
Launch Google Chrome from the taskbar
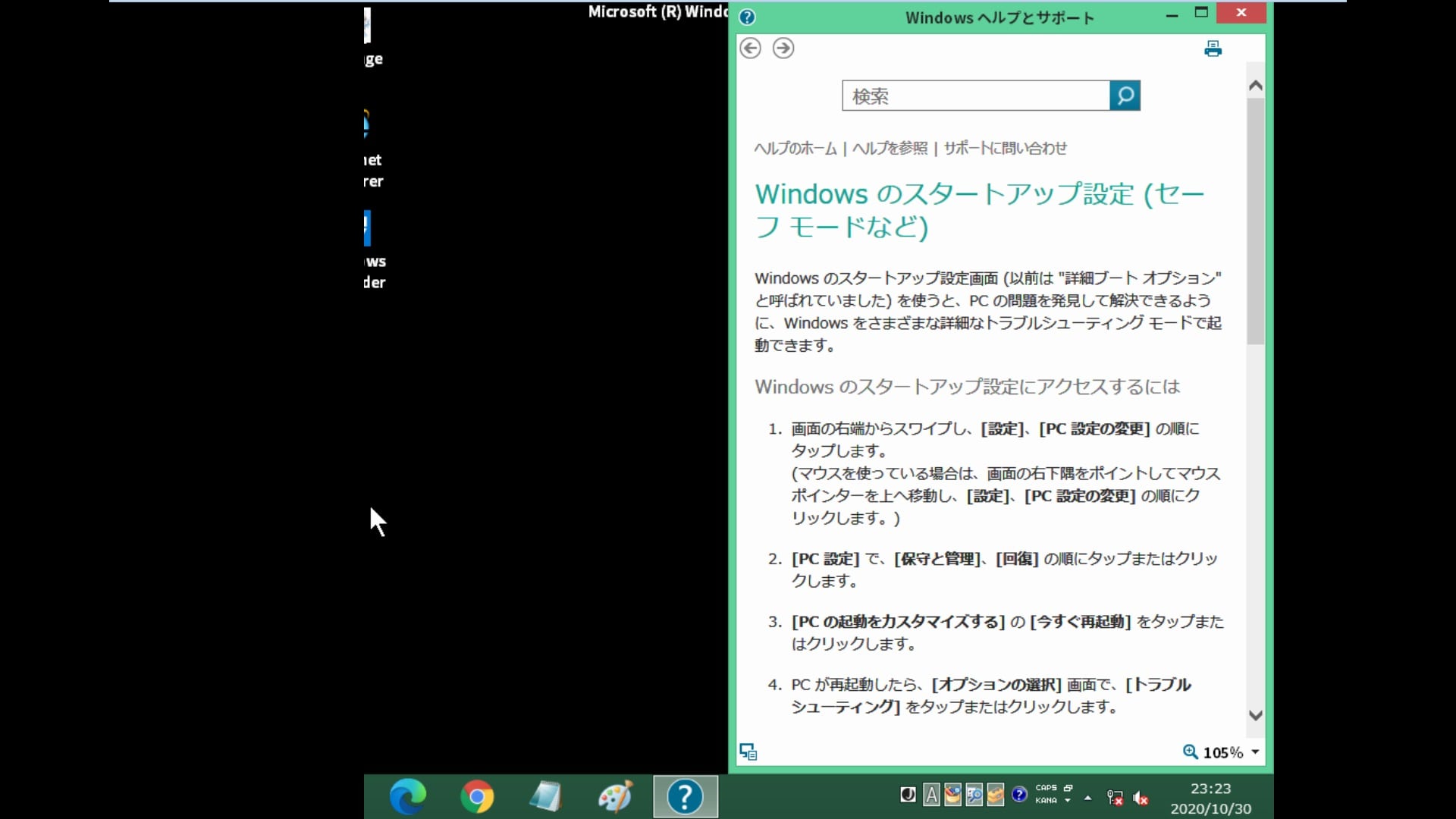pos(477,796)
